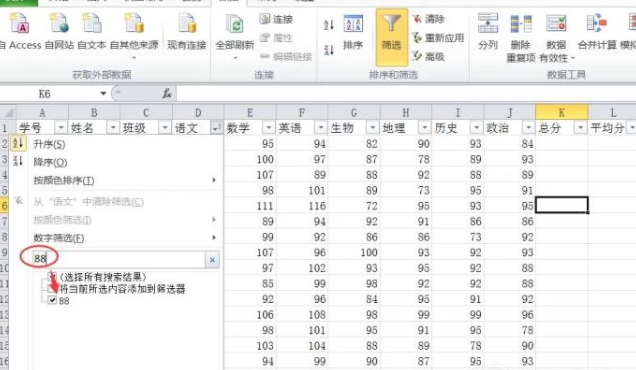Open 数字筛选(F) submenu

116,238
